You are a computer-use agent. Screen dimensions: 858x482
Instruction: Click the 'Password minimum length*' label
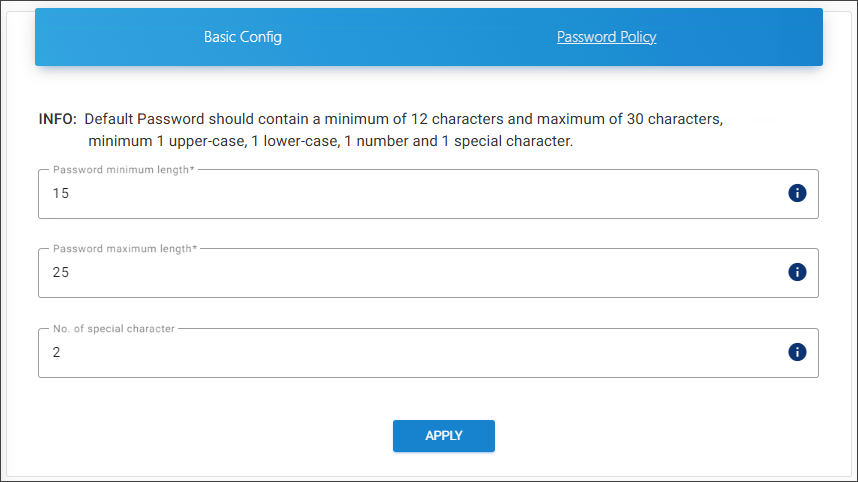point(124,170)
